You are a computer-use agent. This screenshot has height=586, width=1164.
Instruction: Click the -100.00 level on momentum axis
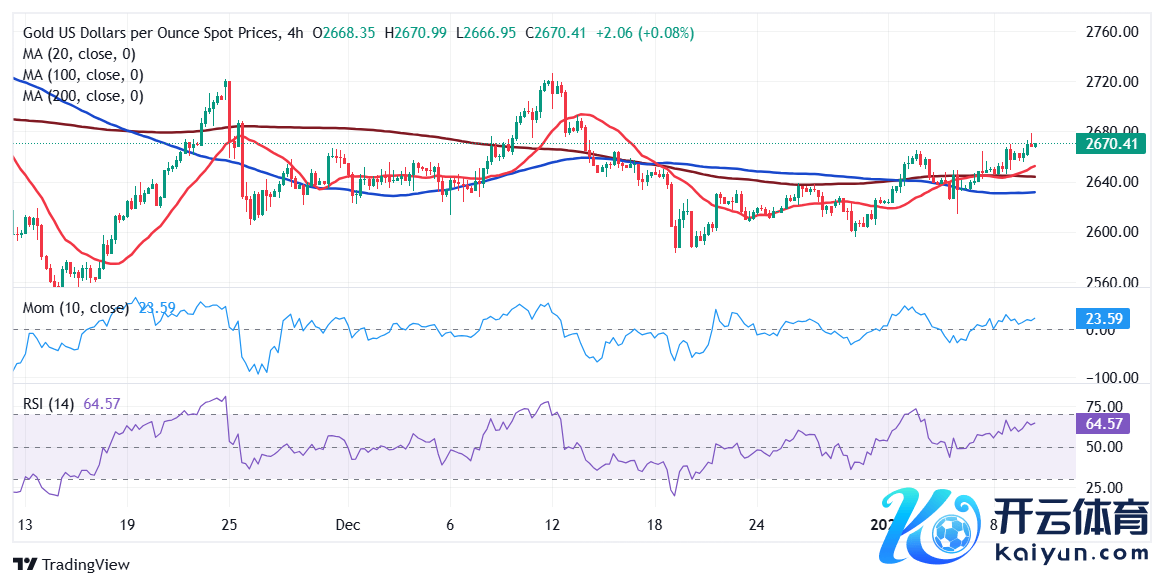(x=1108, y=378)
